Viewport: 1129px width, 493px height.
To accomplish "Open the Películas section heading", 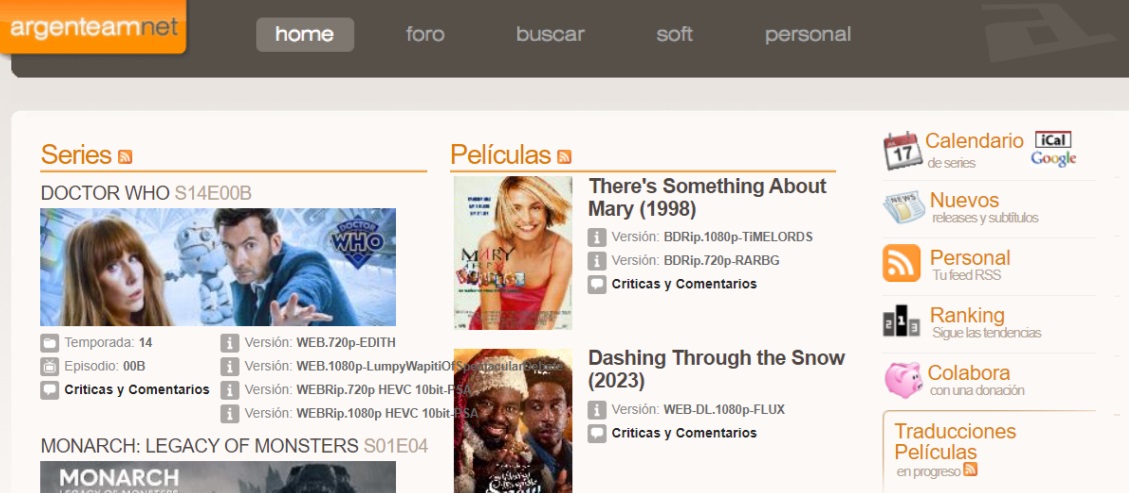I will point(500,155).
